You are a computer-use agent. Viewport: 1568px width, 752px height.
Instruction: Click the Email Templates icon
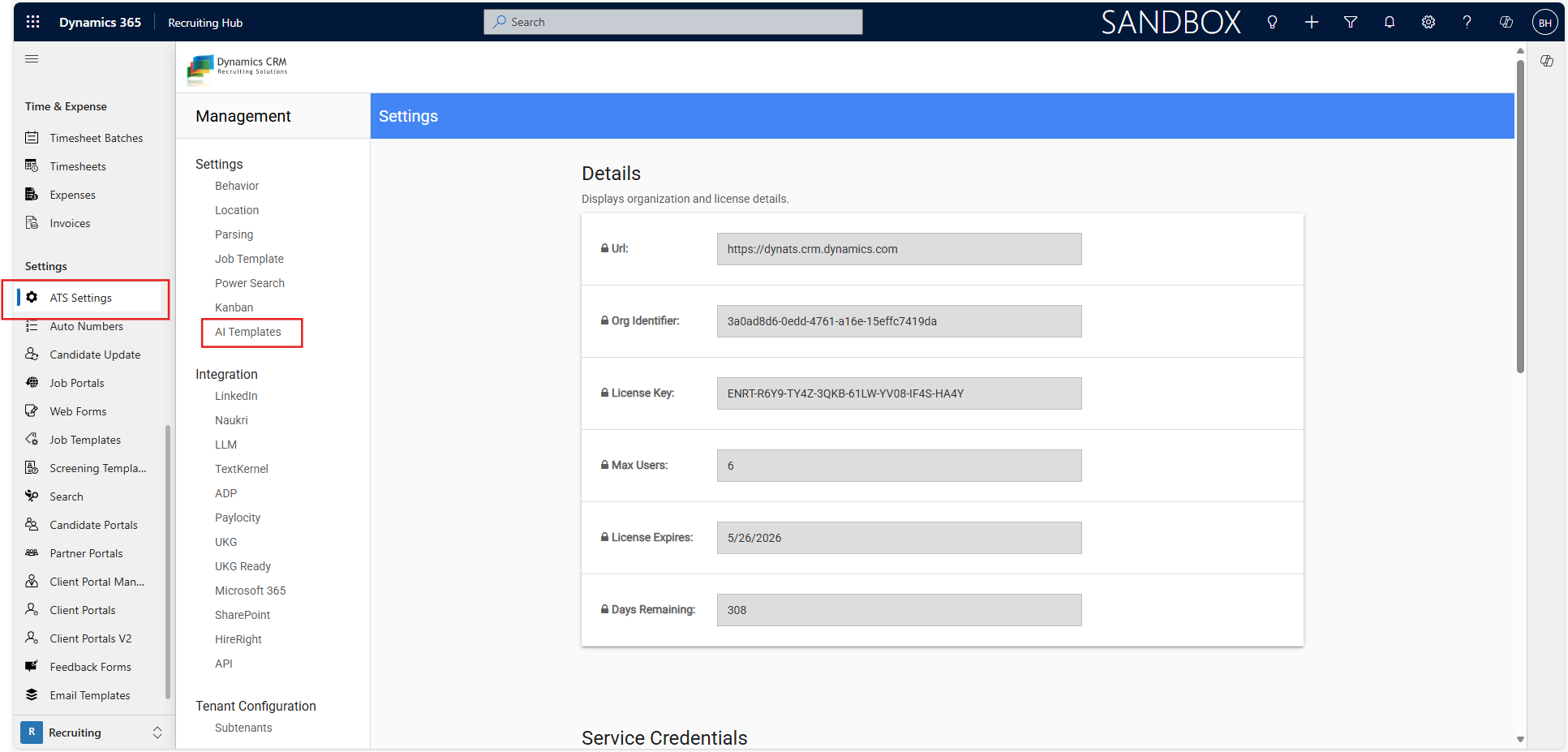coord(32,694)
